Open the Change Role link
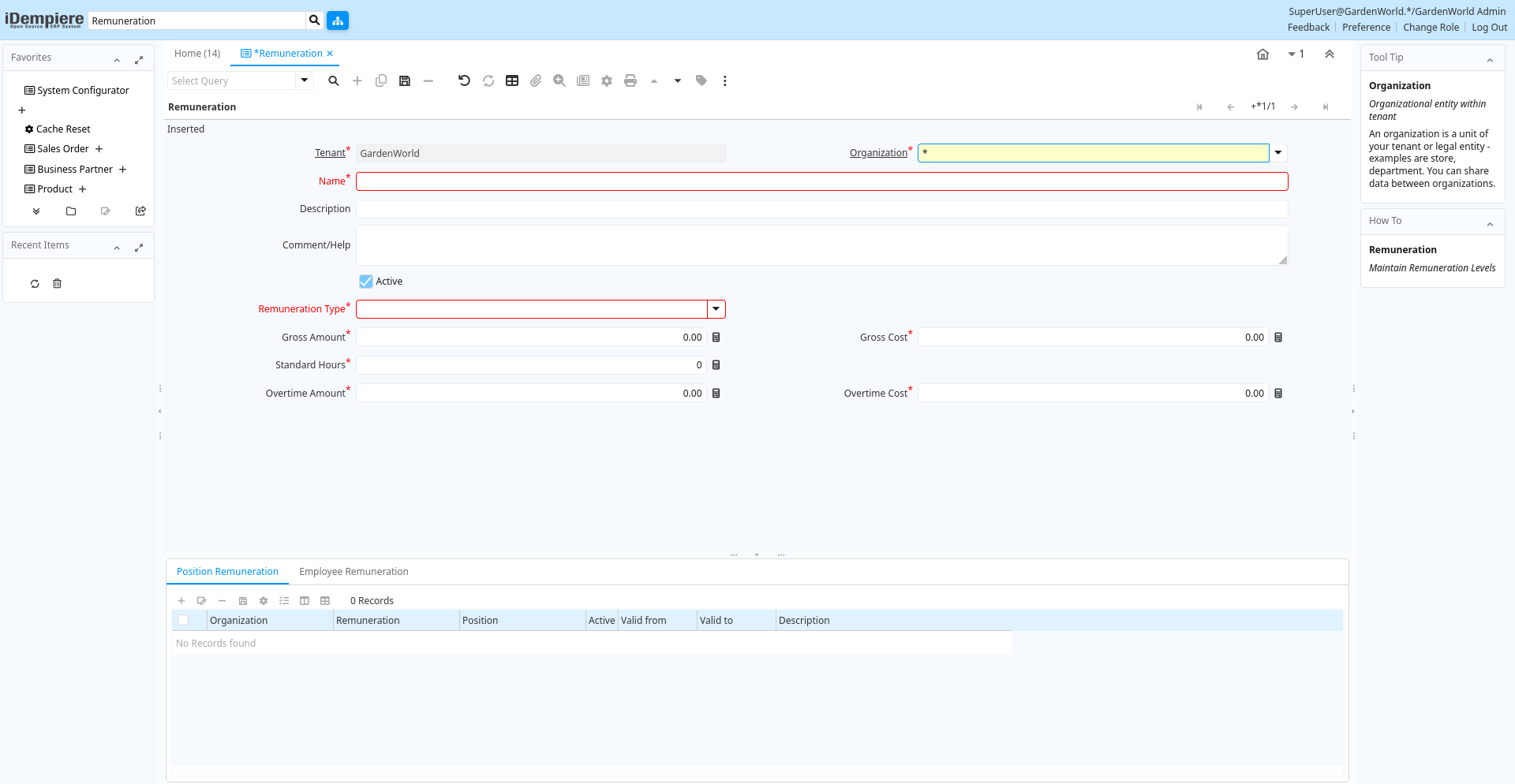Image resolution: width=1515 pixels, height=784 pixels. pyautogui.click(x=1431, y=28)
